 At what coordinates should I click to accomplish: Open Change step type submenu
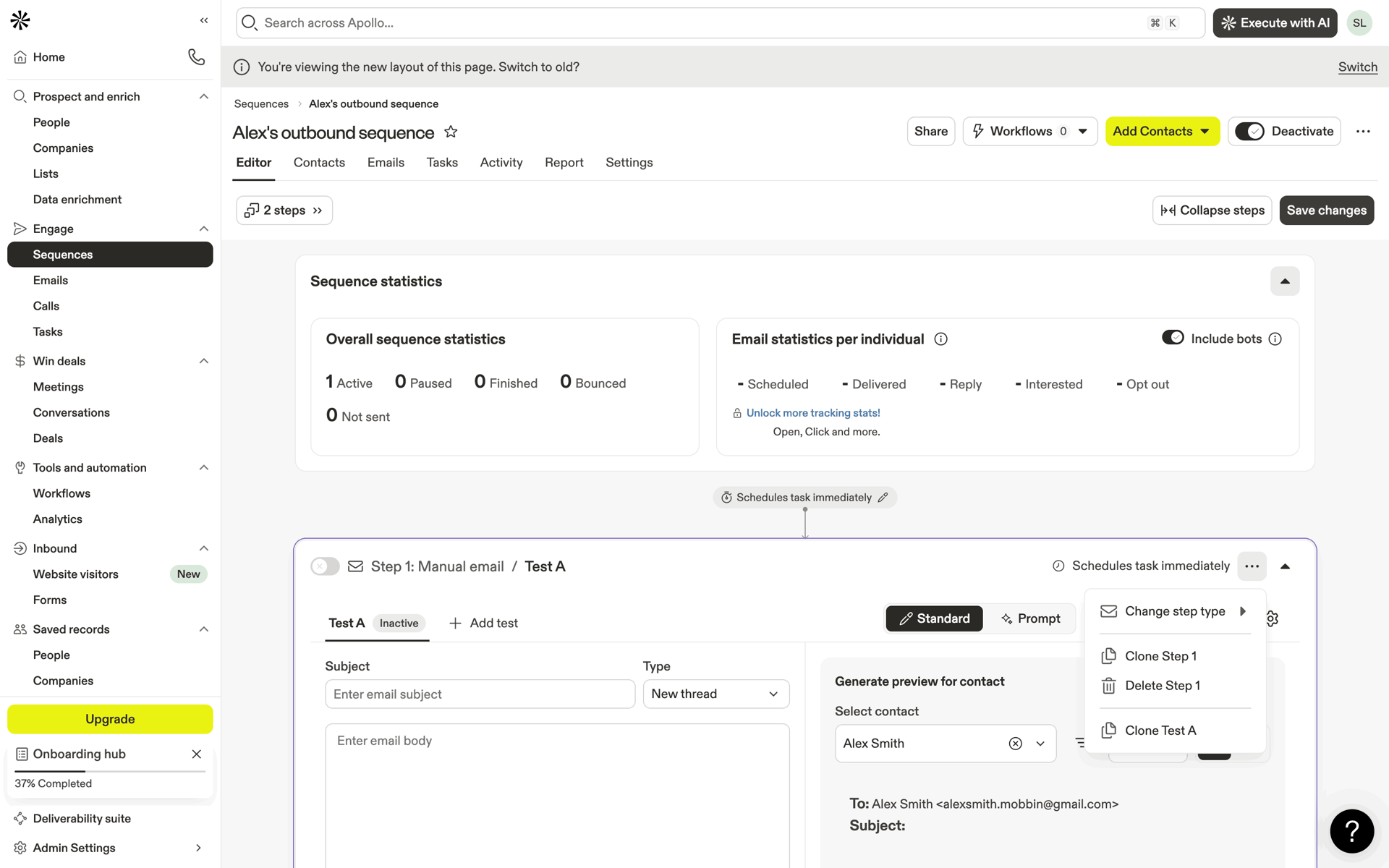tap(1175, 611)
